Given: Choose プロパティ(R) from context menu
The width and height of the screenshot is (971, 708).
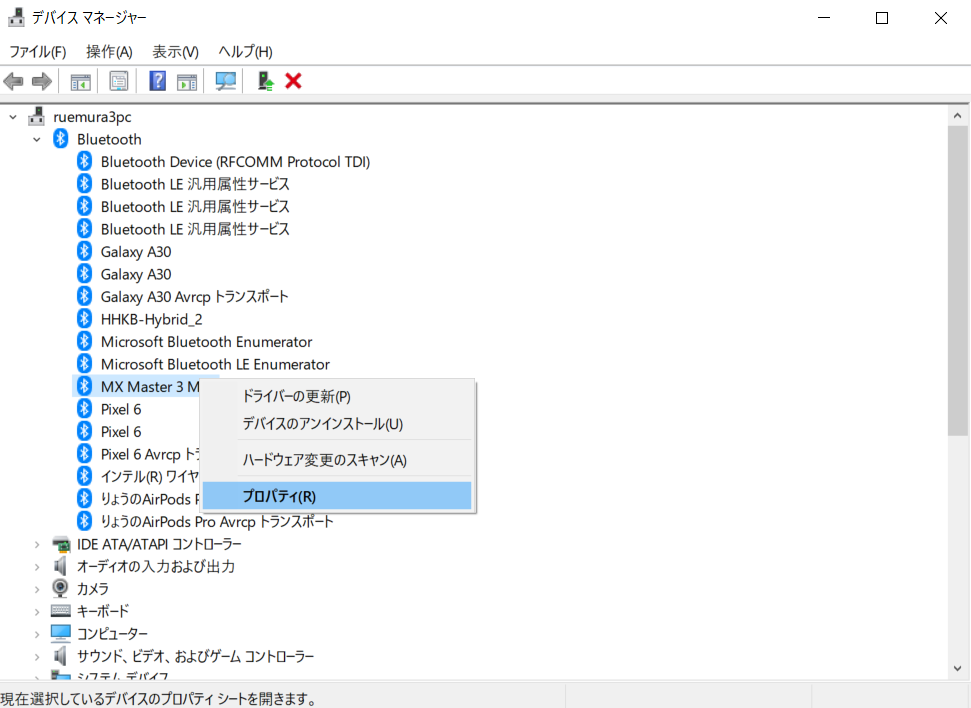Looking at the screenshot, I should (x=337, y=496).
